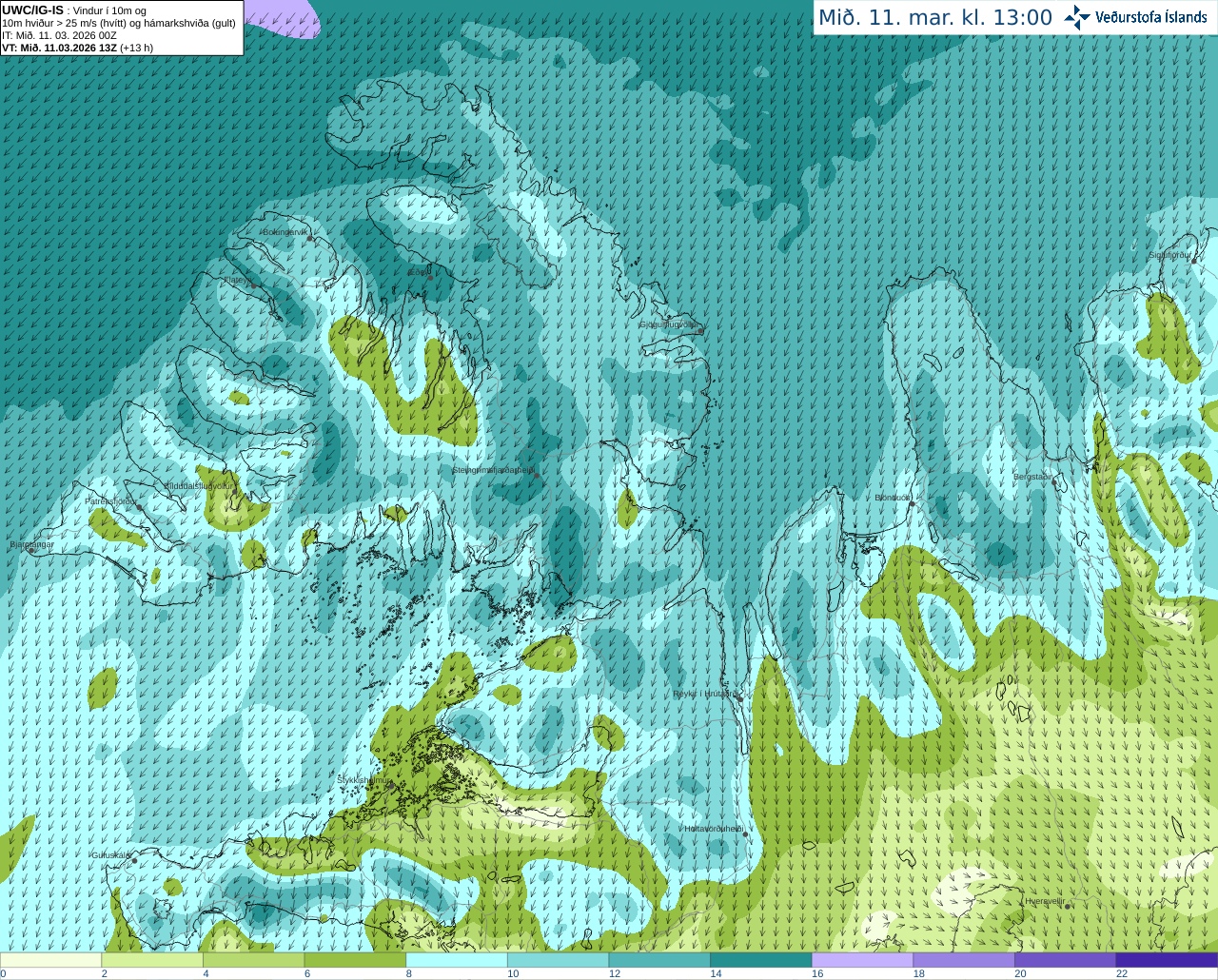Click the IT: Mið. 11. 03. 2026 00Z line
Image resolution: width=1218 pixels, height=980 pixels.
coord(59,35)
